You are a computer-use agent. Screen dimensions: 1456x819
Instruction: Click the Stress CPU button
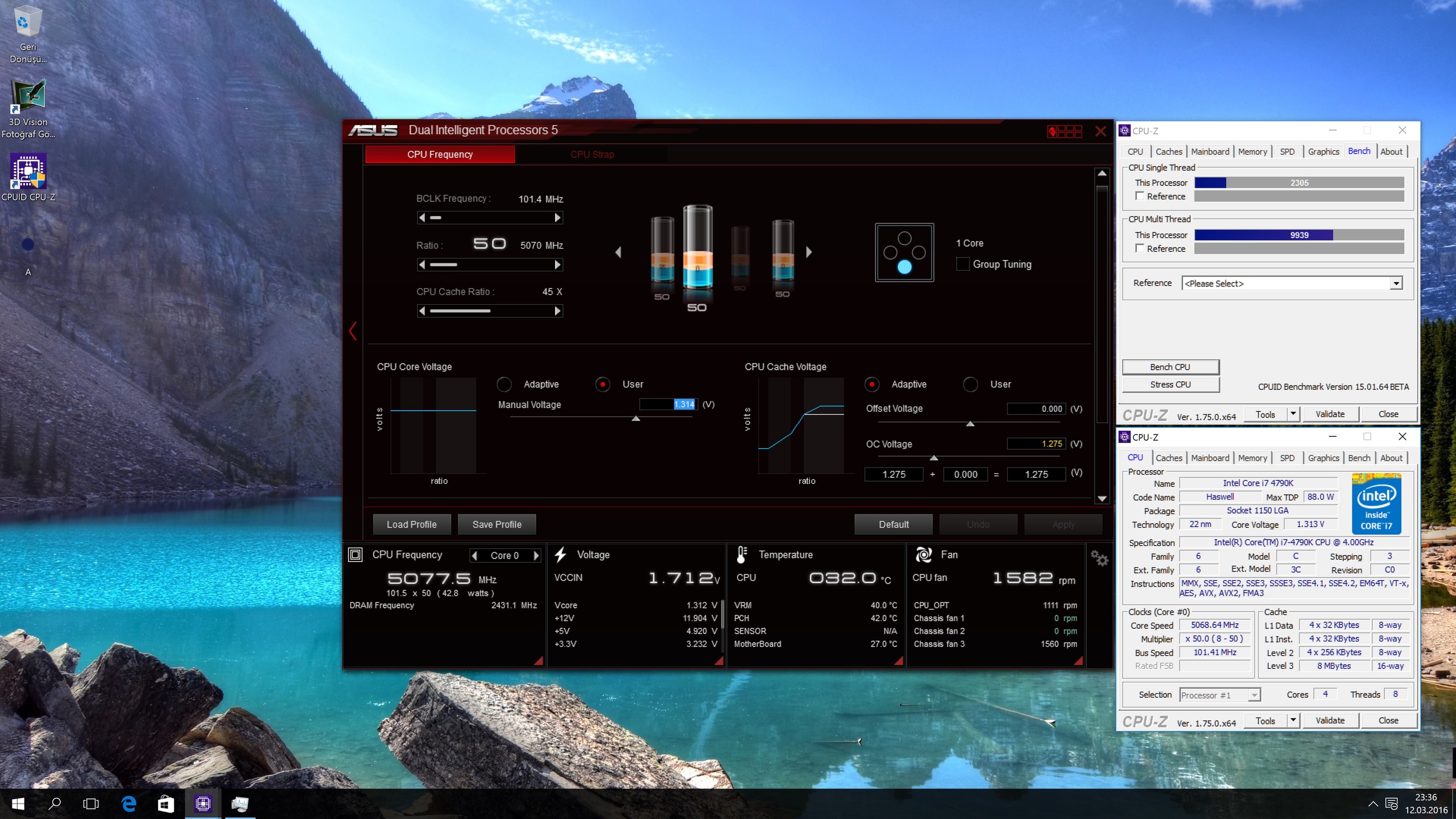tap(1170, 384)
